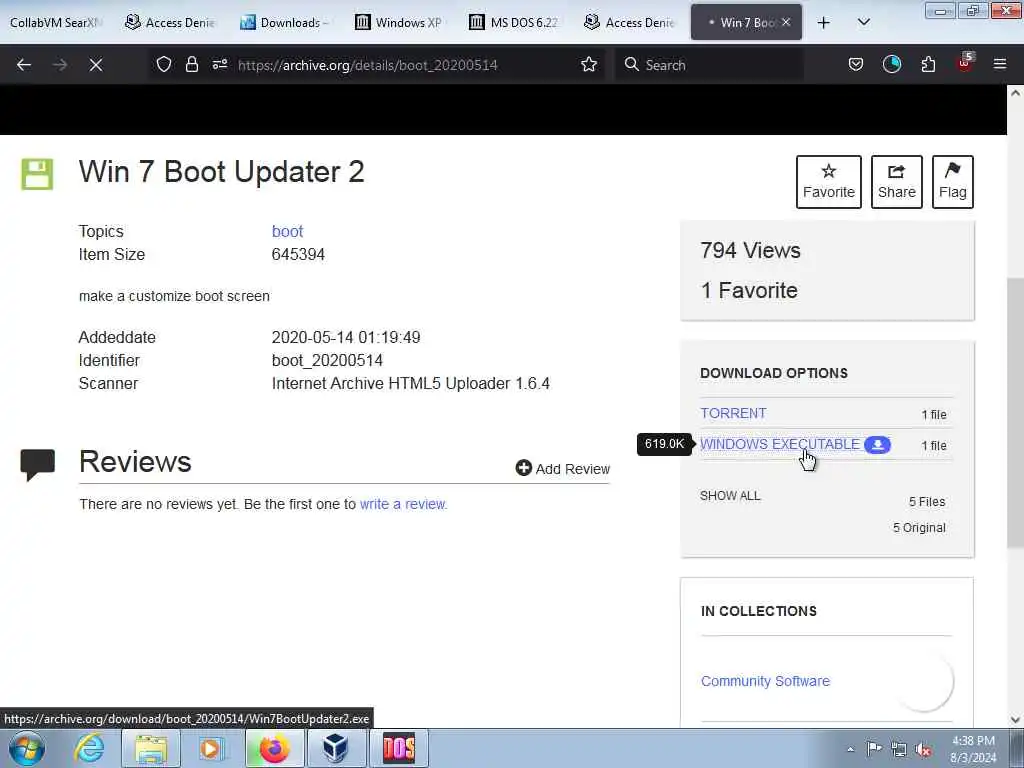Switch to Windows XP tab
This screenshot has height=768, width=1024.
click(401, 23)
